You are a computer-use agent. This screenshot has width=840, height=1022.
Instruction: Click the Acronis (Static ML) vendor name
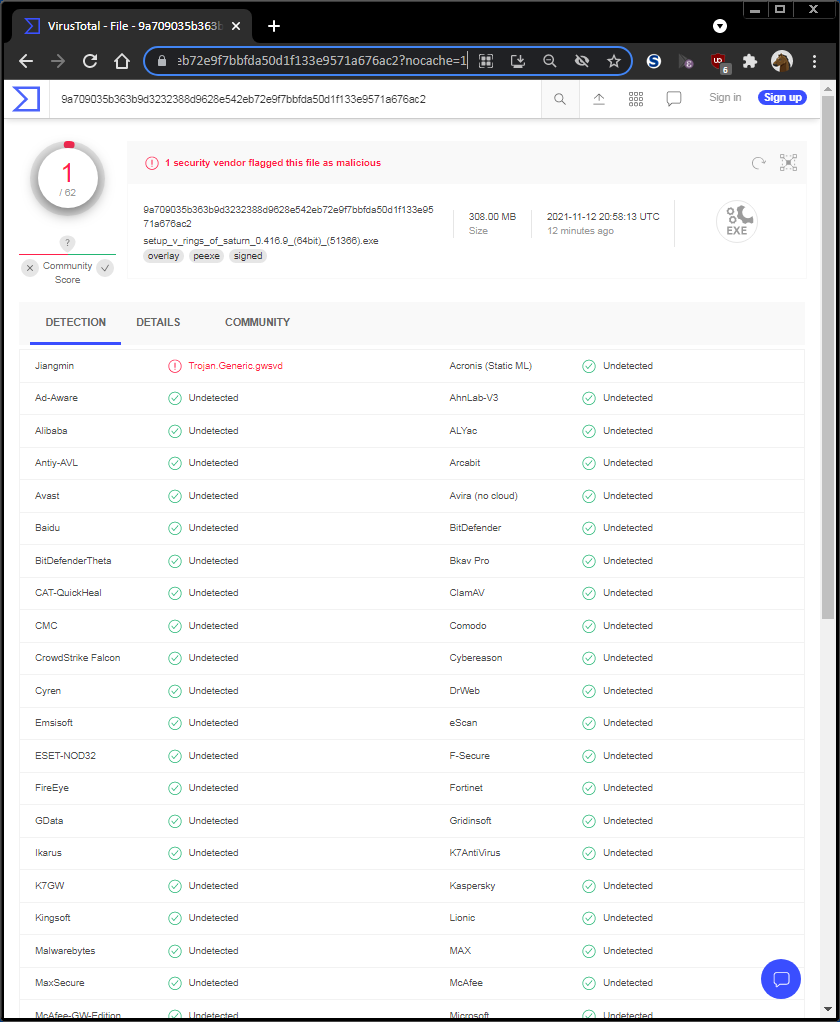click(491, 366)
